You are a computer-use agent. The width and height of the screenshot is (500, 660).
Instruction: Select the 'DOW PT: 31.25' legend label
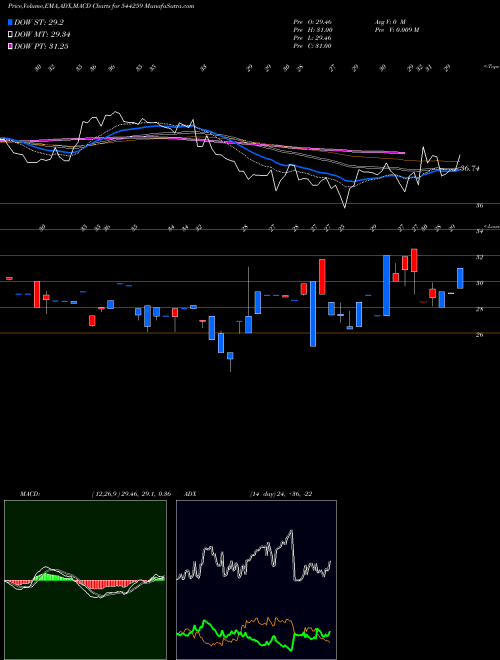[41, 46]
